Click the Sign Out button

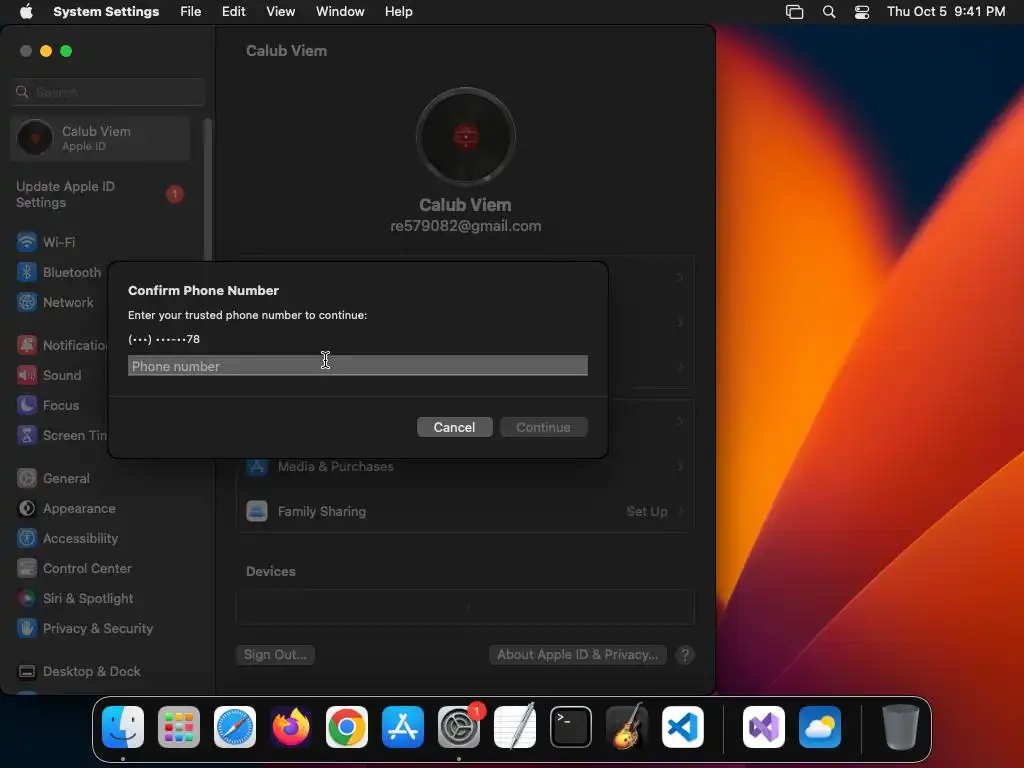click(x=275, y=654)
